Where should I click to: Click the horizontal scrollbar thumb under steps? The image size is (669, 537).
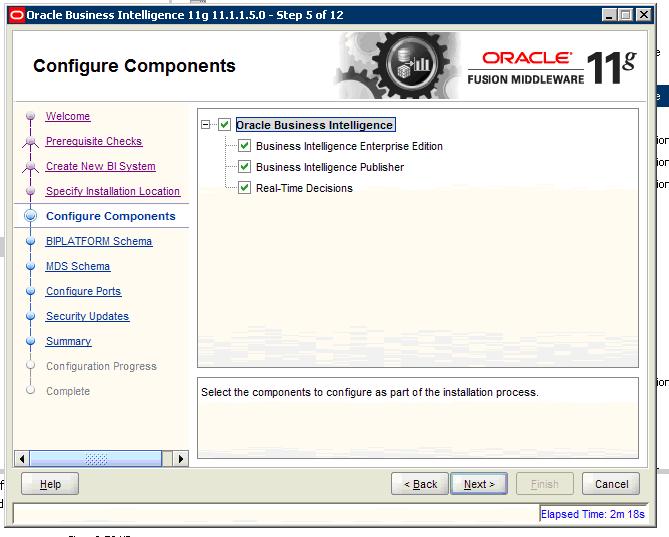coord(96,459)
